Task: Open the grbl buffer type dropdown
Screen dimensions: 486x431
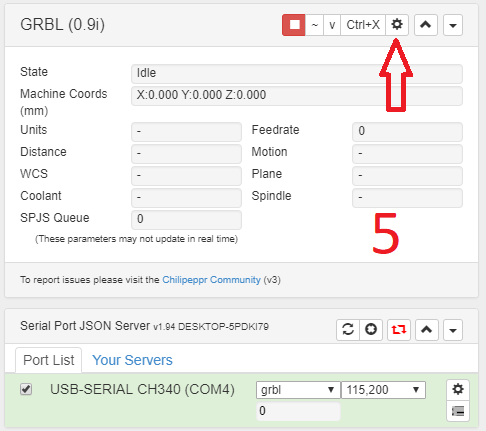Action: pyautogui.click(x=298, y=390)
